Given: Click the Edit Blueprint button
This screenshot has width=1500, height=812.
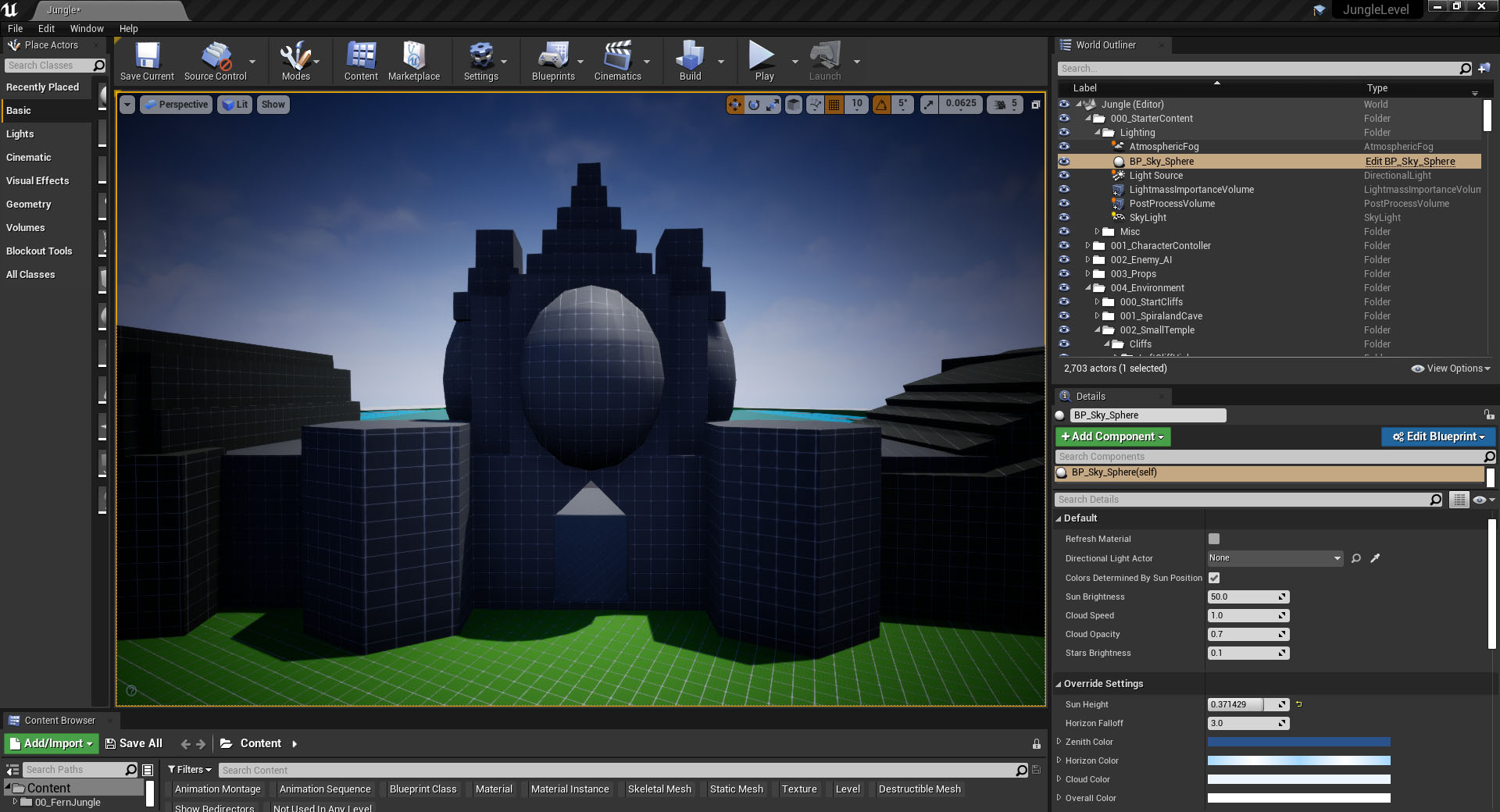Looking at the screenshot, I should tap(1438, 436).
